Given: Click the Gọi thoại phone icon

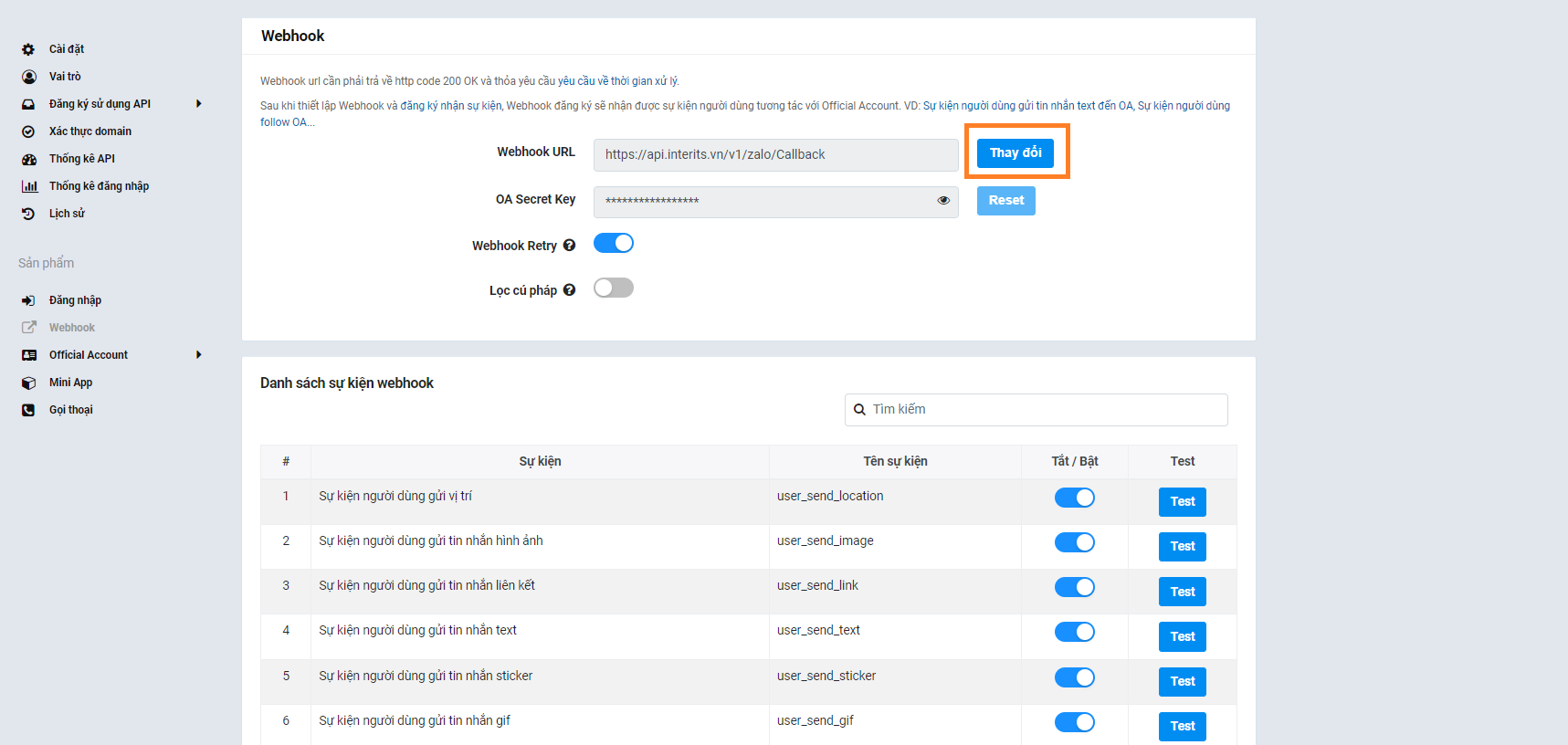Looking at the screenshot, I should pyautogui.click(x=28, y=410).
